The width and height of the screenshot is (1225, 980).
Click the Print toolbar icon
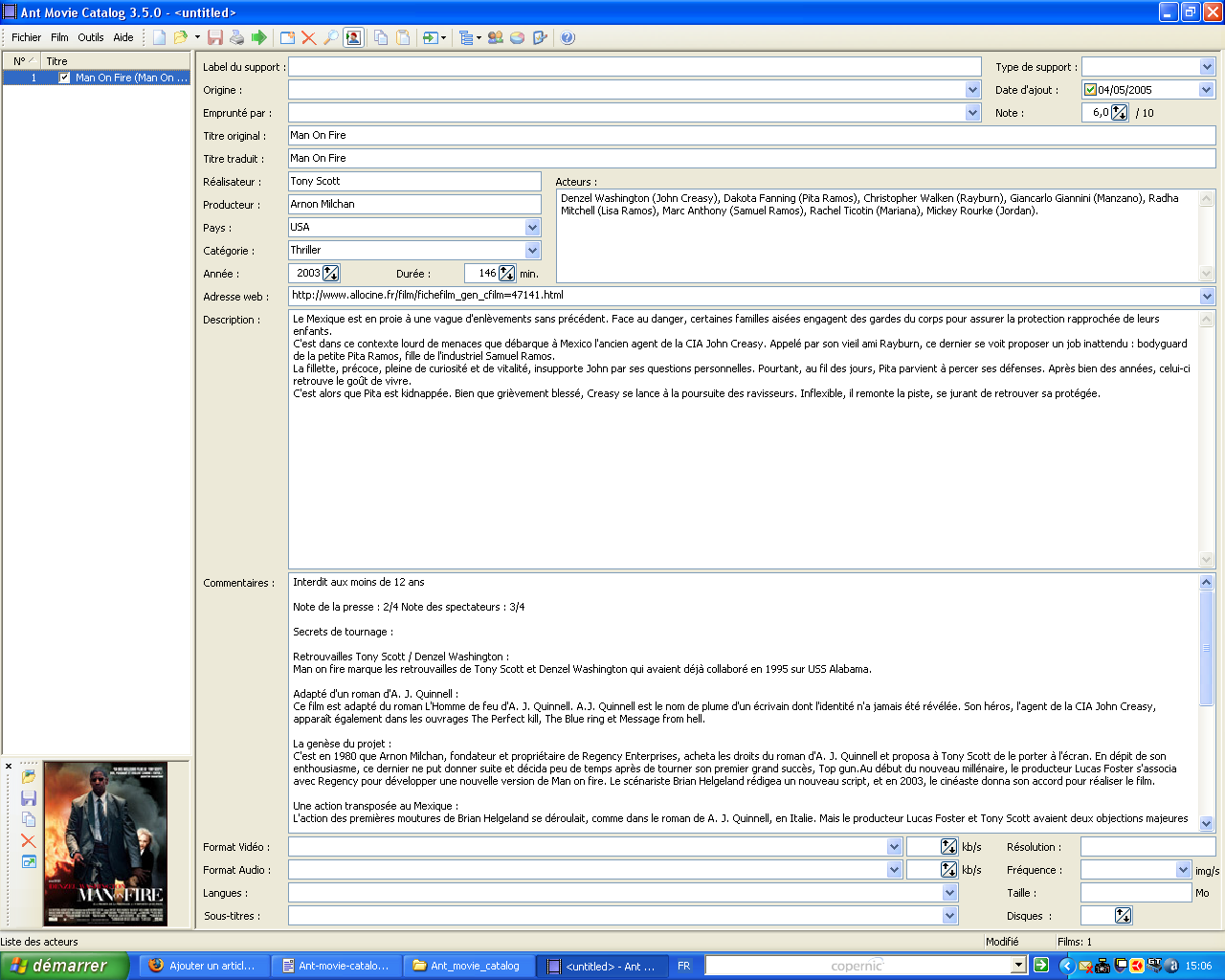tap(236, 37)
